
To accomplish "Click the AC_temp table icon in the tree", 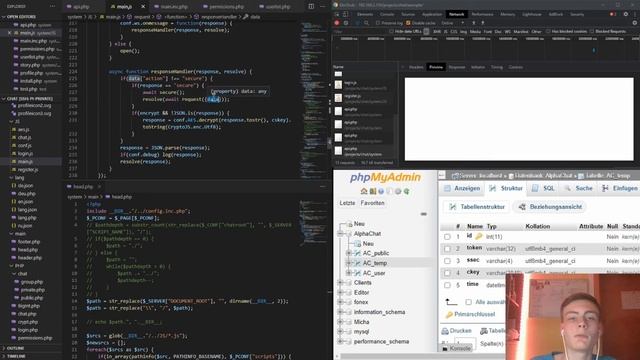I will point(358,263).
